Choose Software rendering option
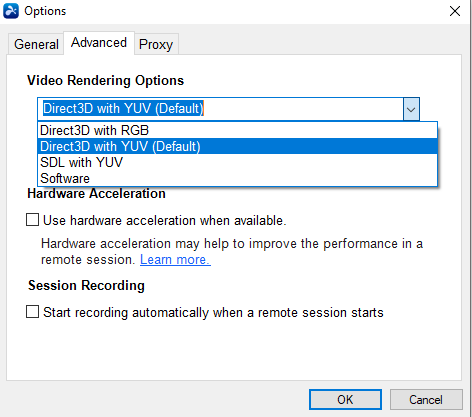This screenshot has height=417, width=472. click(237, 178)
